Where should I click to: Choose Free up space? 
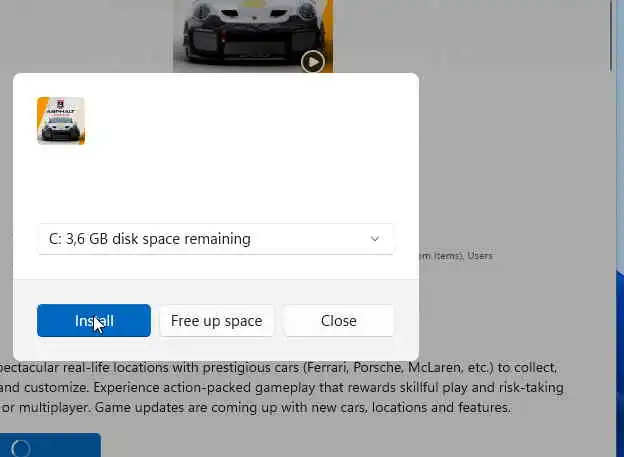tap(216, 320)
